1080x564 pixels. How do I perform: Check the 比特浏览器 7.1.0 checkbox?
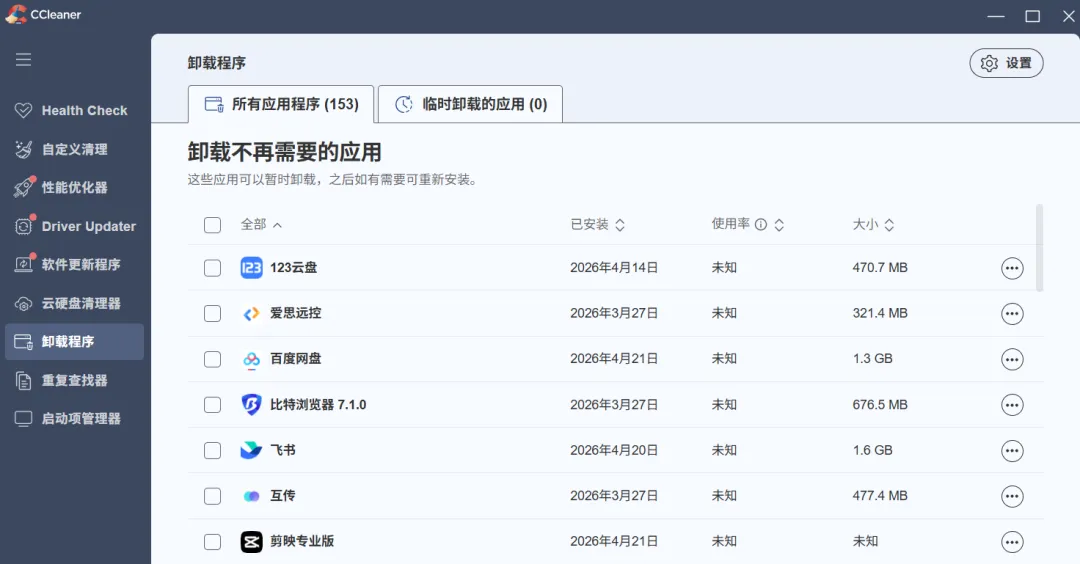pyautogui.click(x=212, y=405)
